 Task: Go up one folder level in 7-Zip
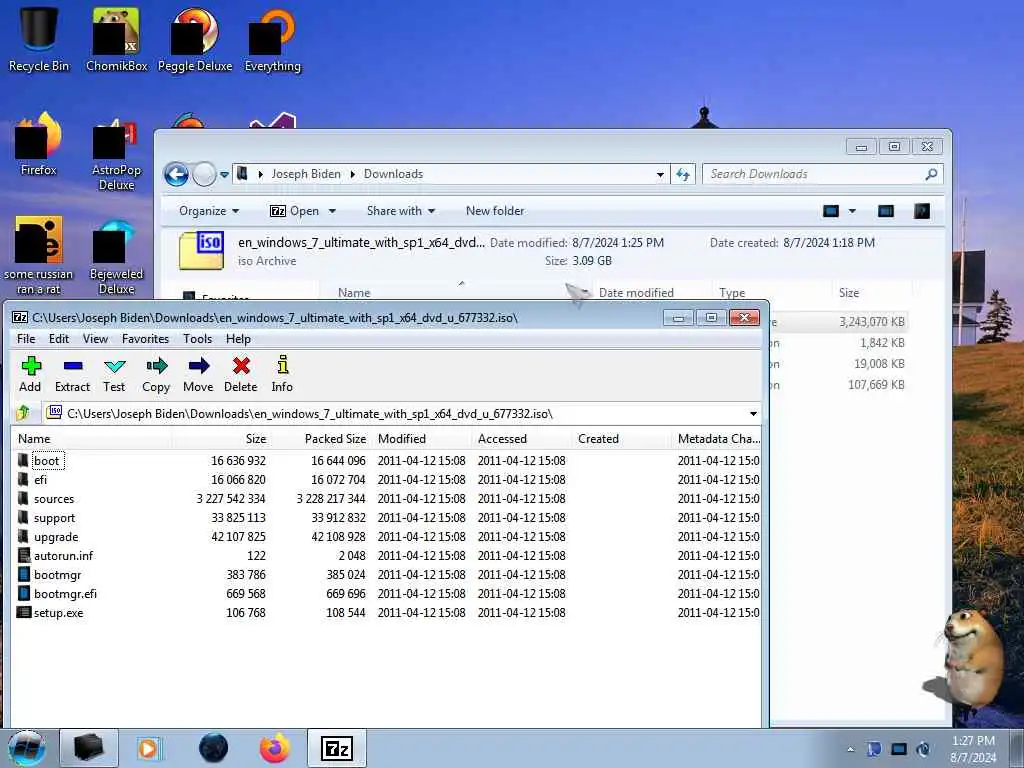[x=24, y=413]
